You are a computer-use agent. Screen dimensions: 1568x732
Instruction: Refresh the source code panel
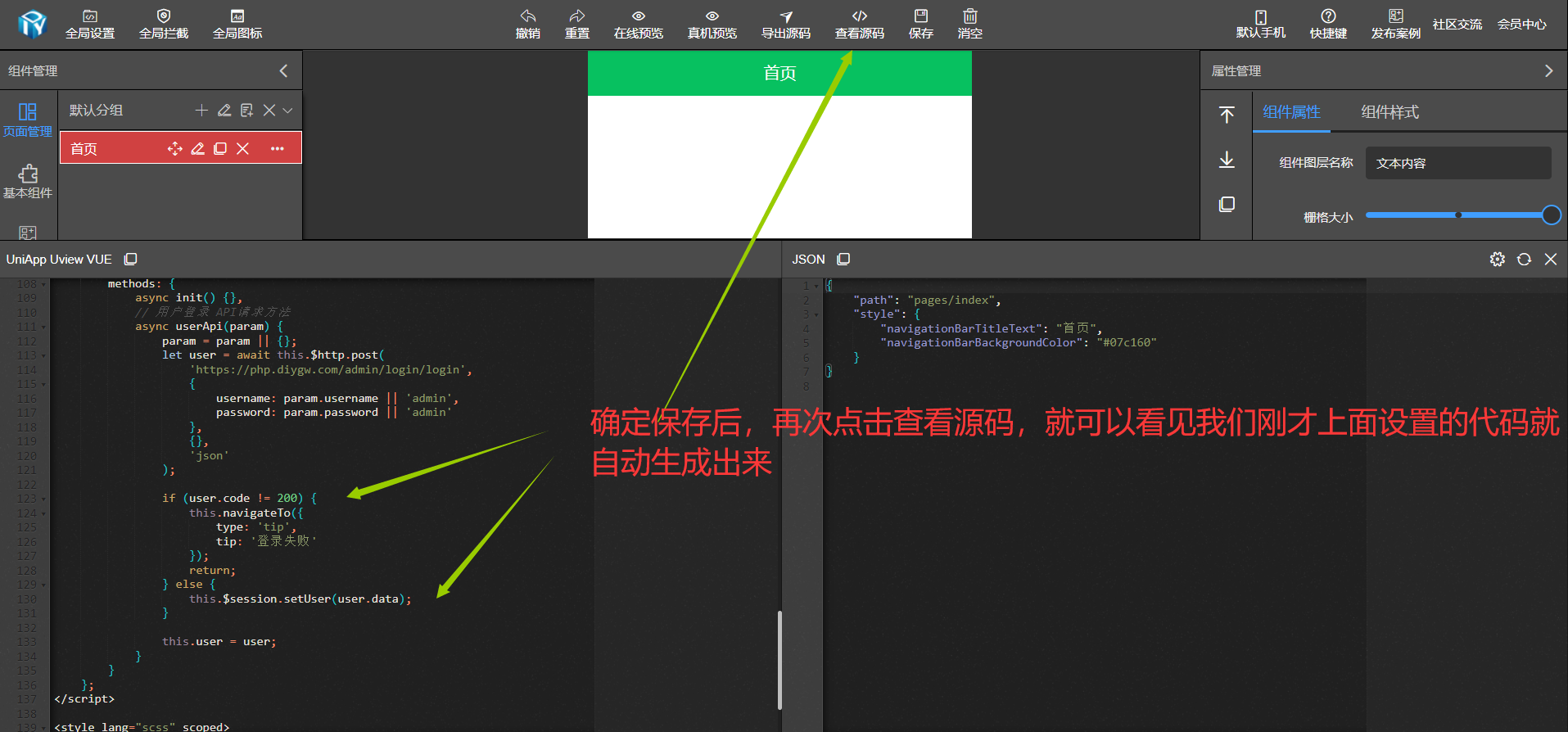pyautogui.click(x=1524, y=259)
